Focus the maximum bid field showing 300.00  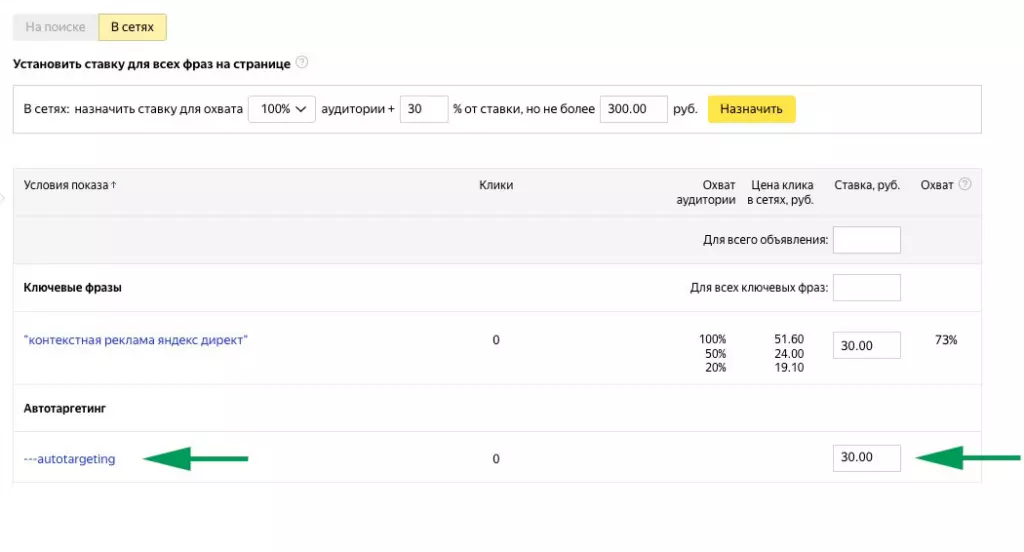coord(633,109)
